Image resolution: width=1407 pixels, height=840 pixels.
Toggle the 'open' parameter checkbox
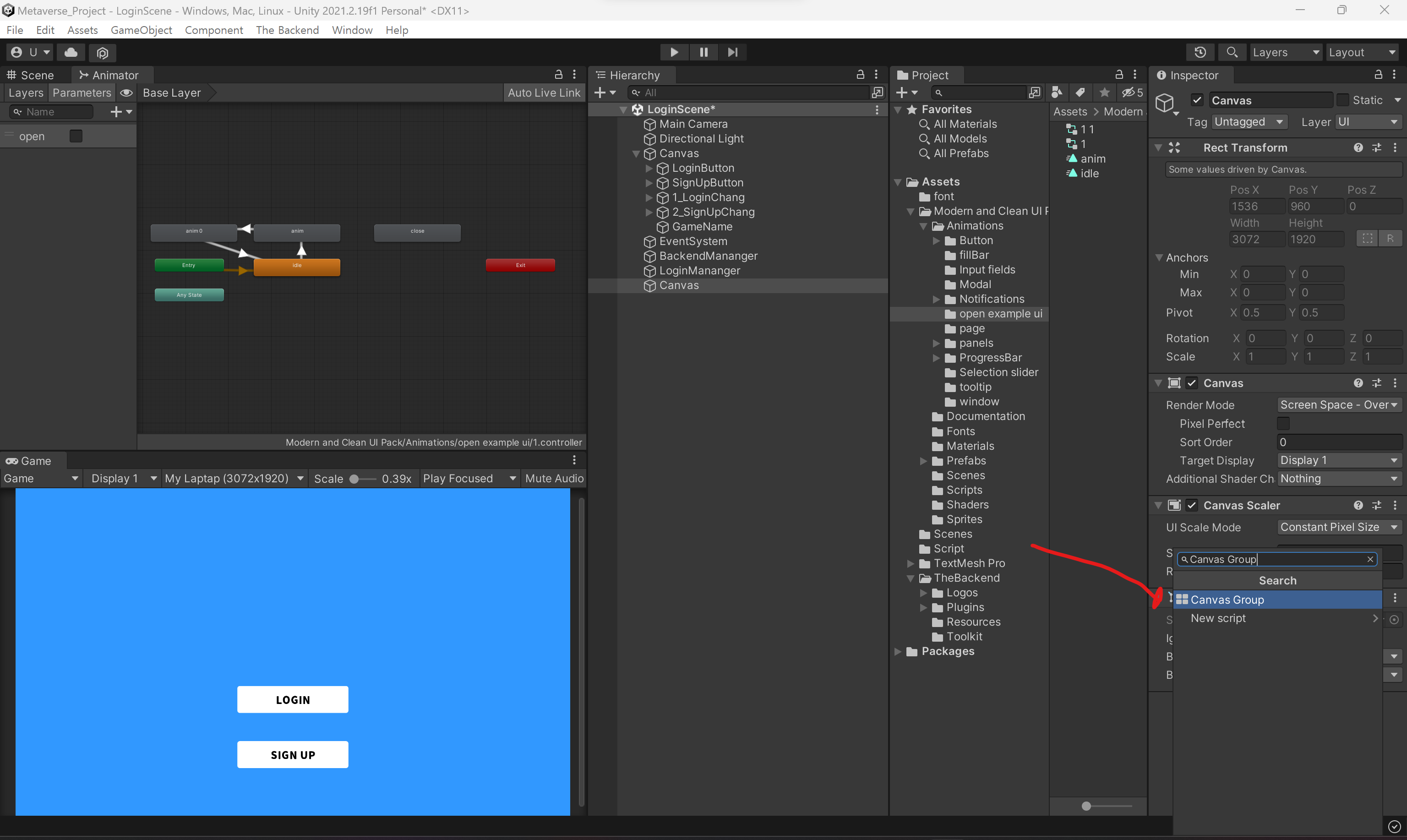pos(75,136)
